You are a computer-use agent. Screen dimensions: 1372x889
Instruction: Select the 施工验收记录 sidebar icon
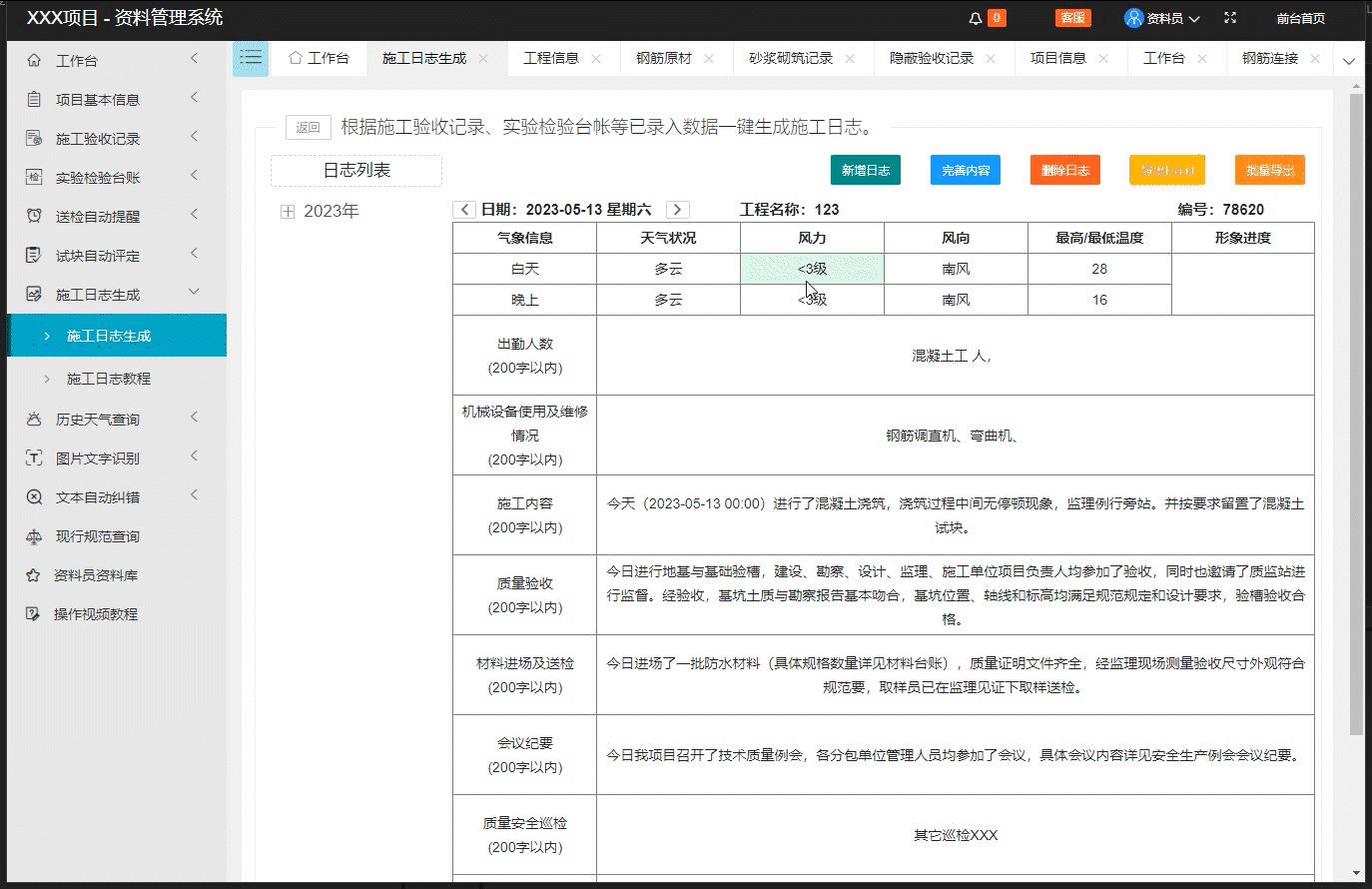click(35, 138)
